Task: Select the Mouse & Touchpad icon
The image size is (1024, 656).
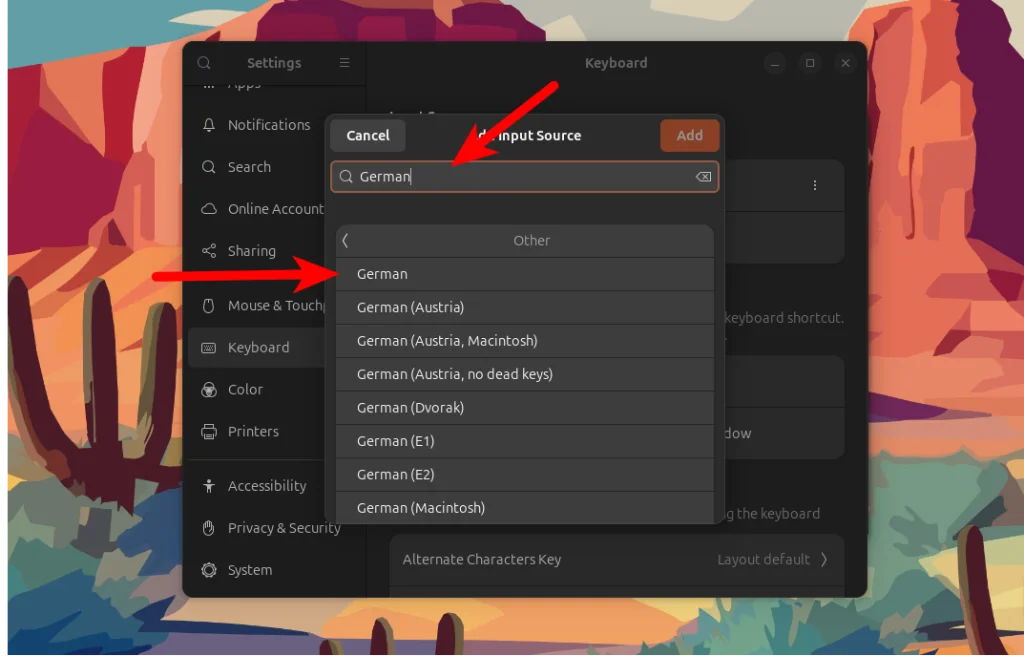Action: pos(208,305)
